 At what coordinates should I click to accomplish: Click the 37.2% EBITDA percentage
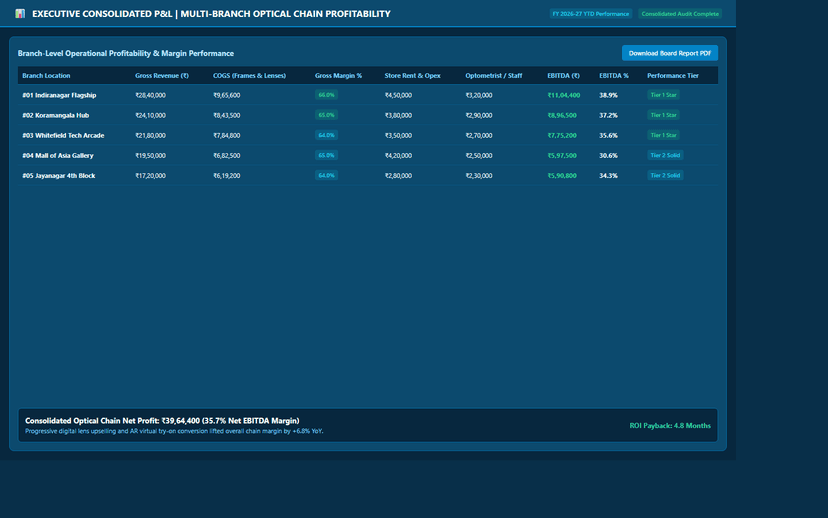click(x=608, y=115)
